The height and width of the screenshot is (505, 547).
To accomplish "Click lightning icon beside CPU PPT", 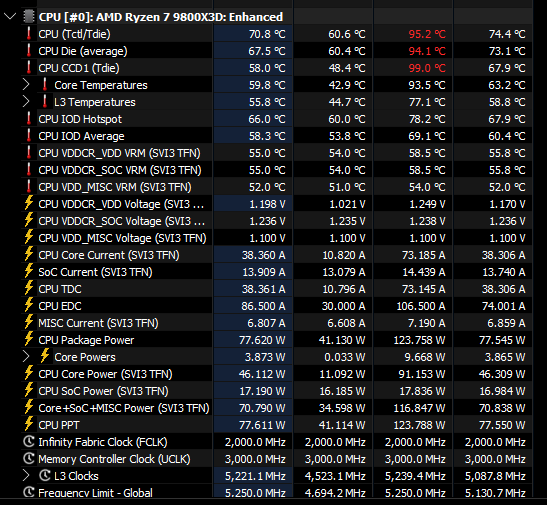I will 29,424.
